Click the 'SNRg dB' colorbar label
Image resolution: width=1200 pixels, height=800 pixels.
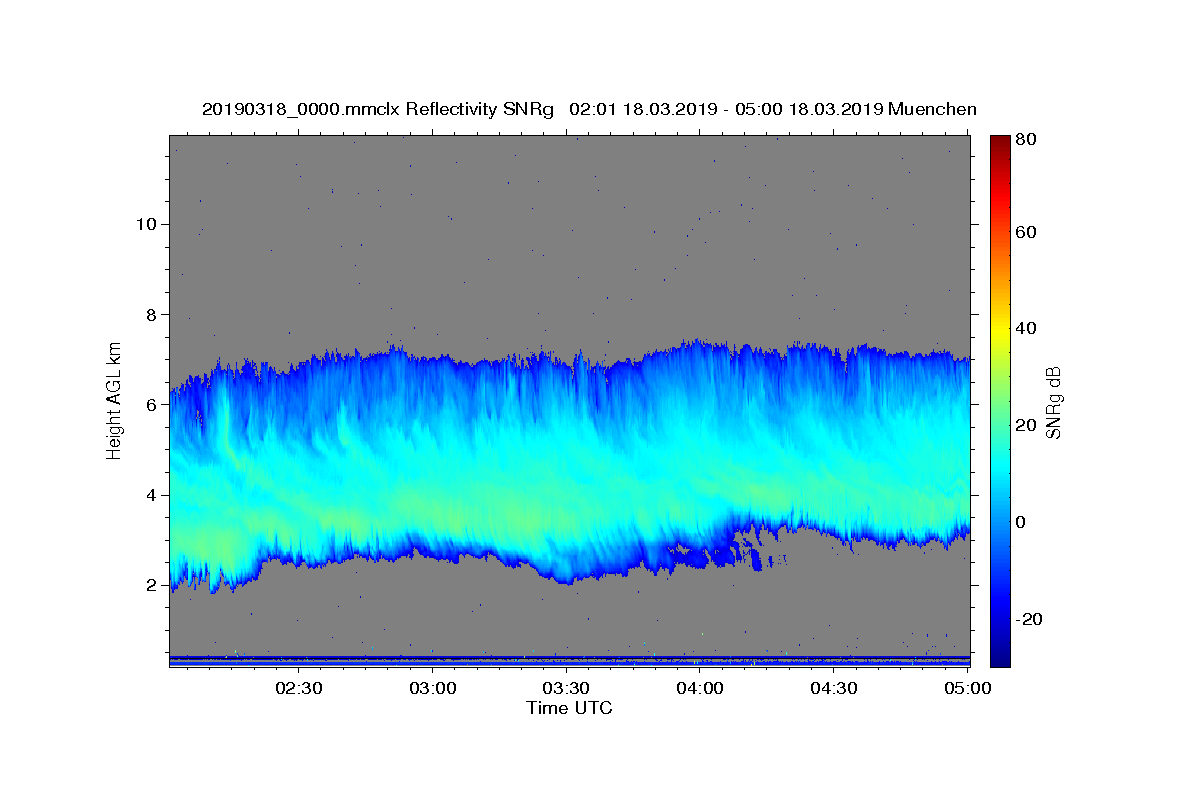tap(1052, 401)
